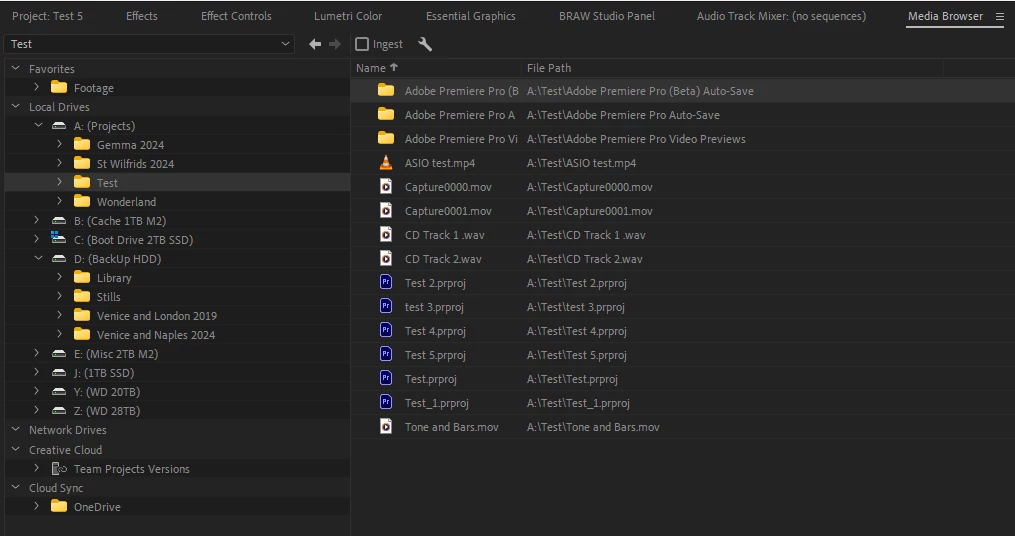Click the Team Projects Versions icon
This screenshot has width=1015, height=536.
[59, 469]
